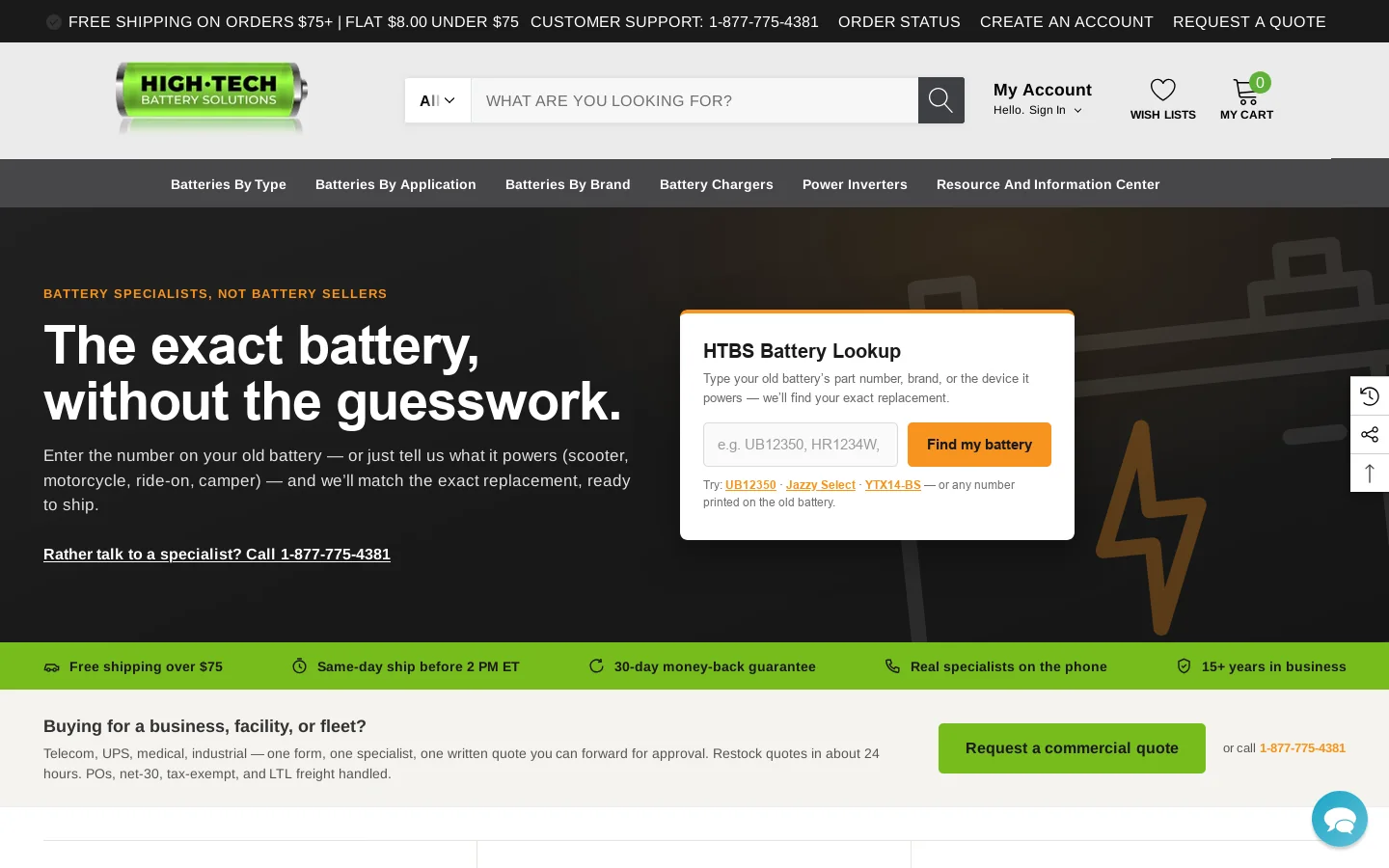Expand the Hello, Sign In dropdown
The image size is (1389, 868).
pyautogui.click(x=1038, y=110)
